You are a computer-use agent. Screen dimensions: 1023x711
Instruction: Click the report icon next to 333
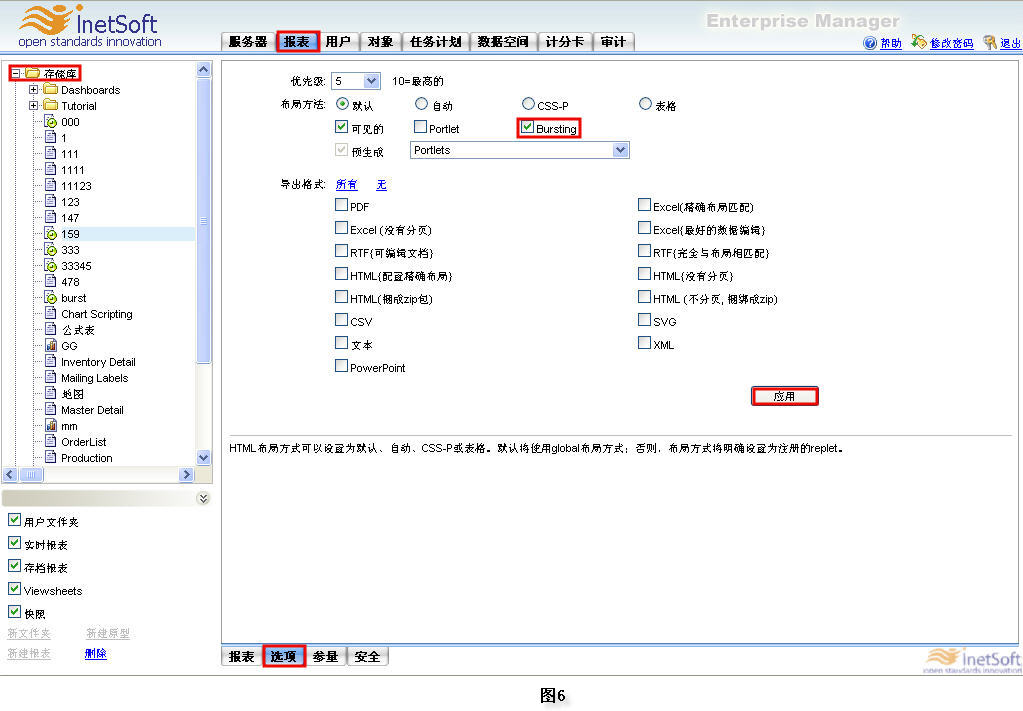point(50,249)
